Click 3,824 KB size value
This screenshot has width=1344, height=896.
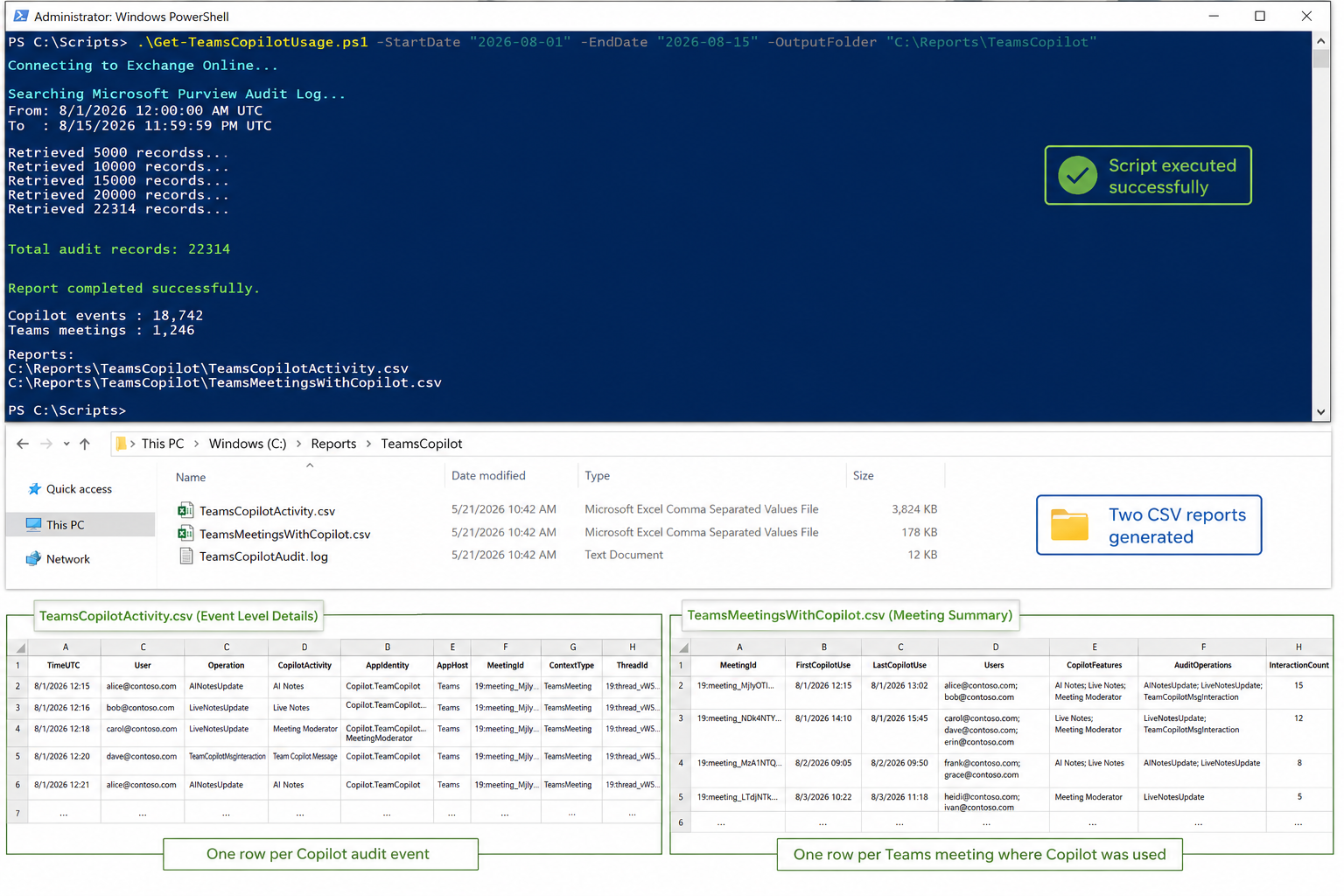(x=914, y=509)
